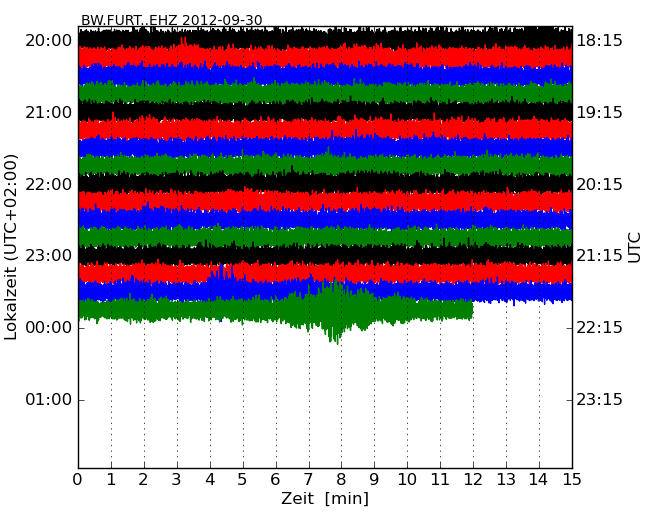This screenshot has width=650, height=520.
Task: Click the 6 minute tick label
Action: point(276,480)
